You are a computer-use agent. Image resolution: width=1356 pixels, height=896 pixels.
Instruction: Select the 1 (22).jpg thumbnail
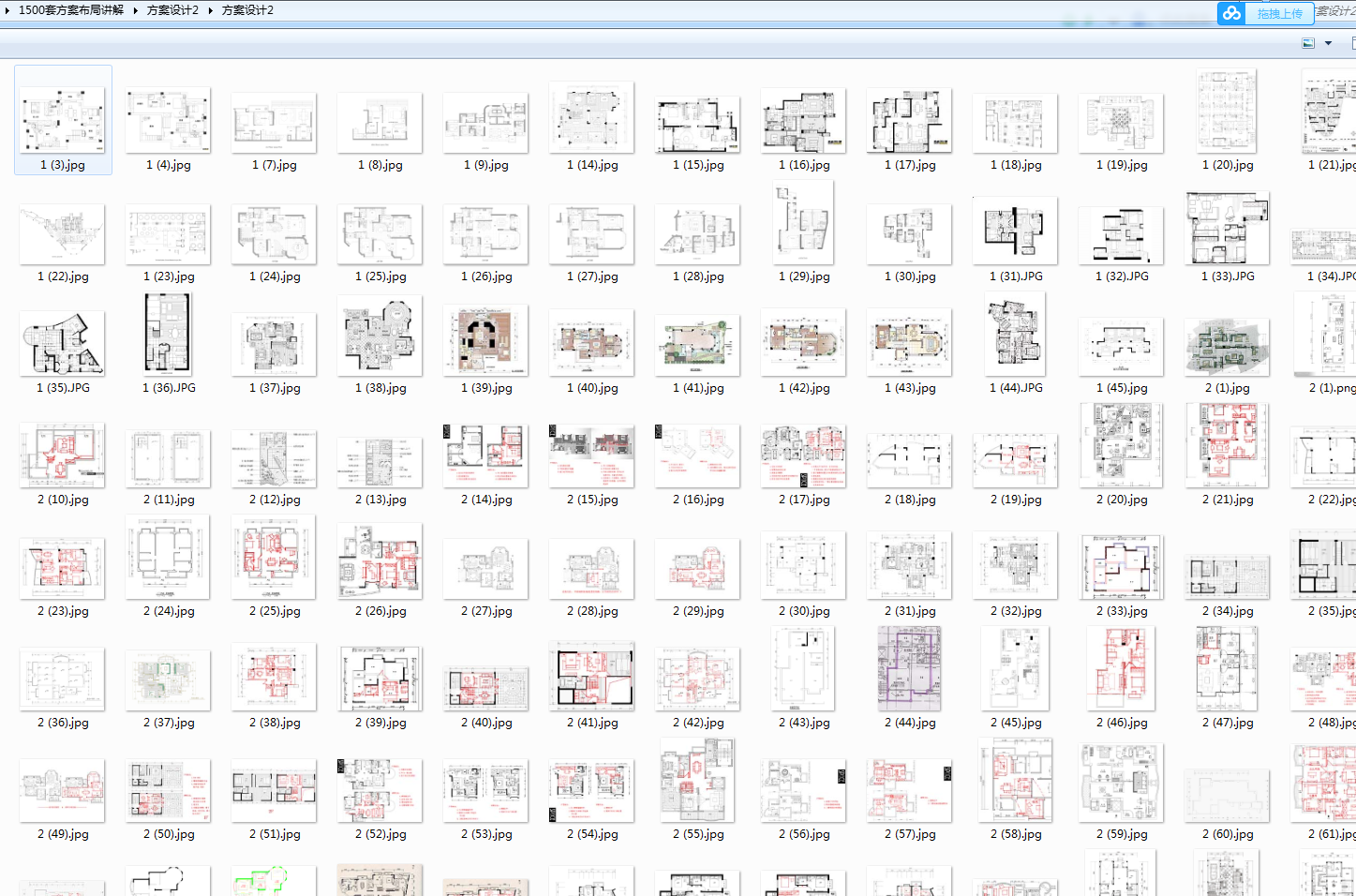63,234
